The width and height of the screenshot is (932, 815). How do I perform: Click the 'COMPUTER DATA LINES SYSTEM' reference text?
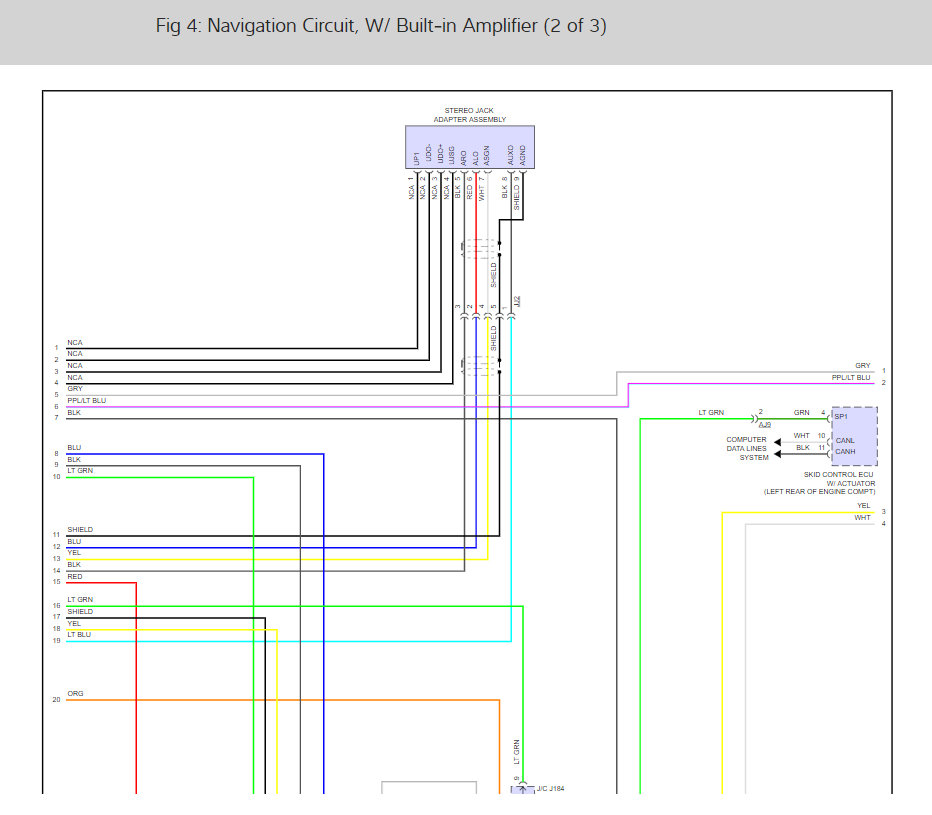pos(747,448)
